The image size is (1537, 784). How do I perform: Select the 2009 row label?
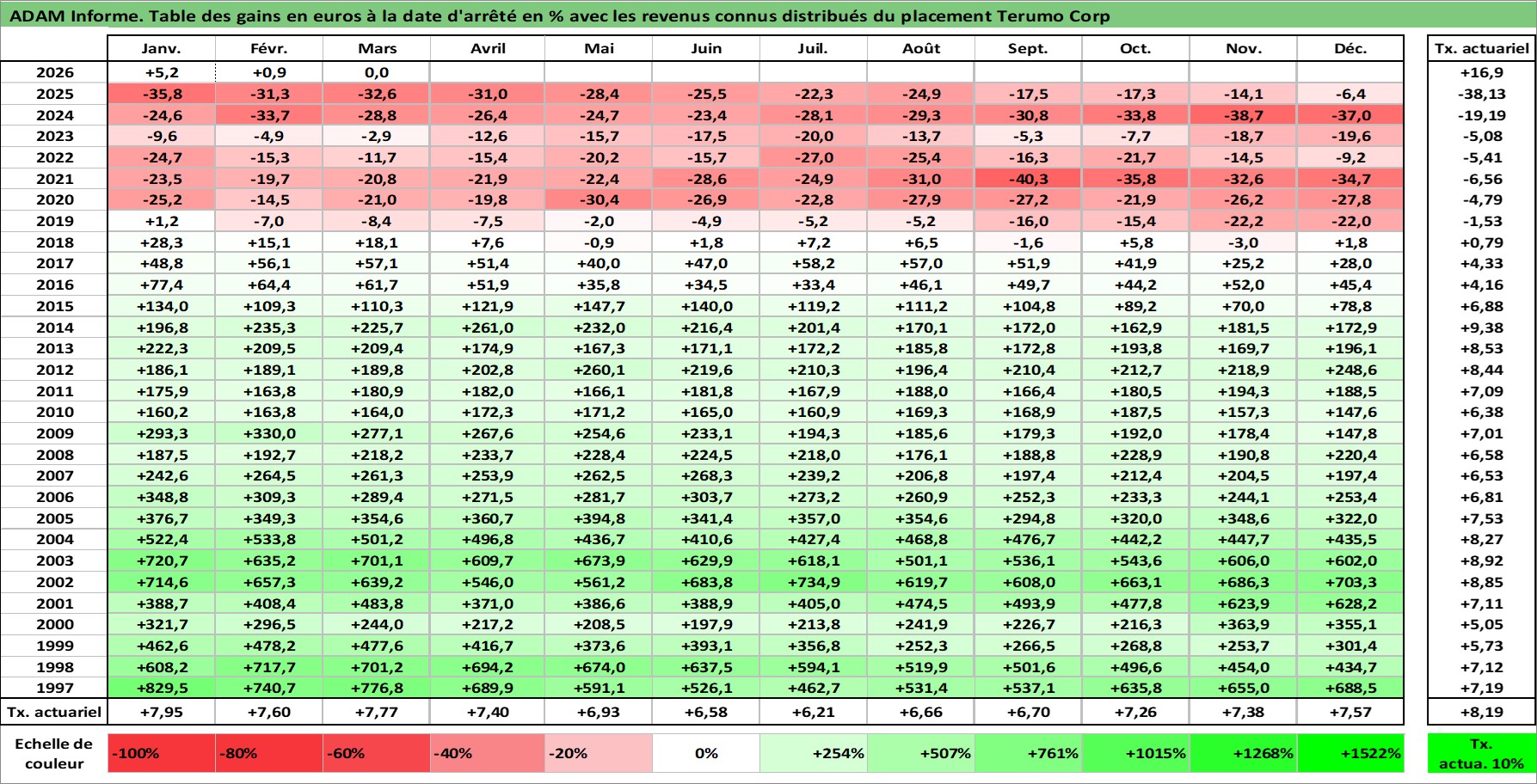54,433
